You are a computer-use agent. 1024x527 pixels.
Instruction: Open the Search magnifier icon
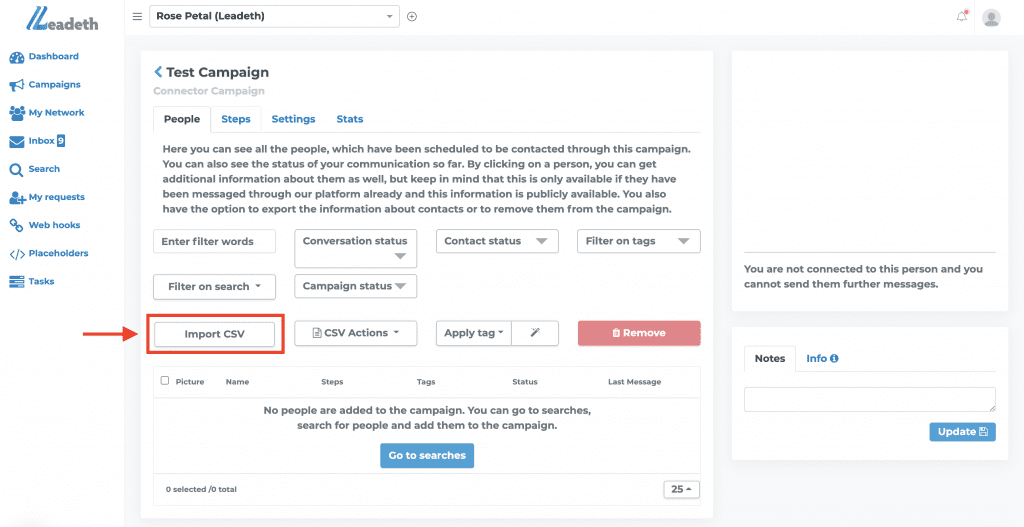click(x=17, y=170)
